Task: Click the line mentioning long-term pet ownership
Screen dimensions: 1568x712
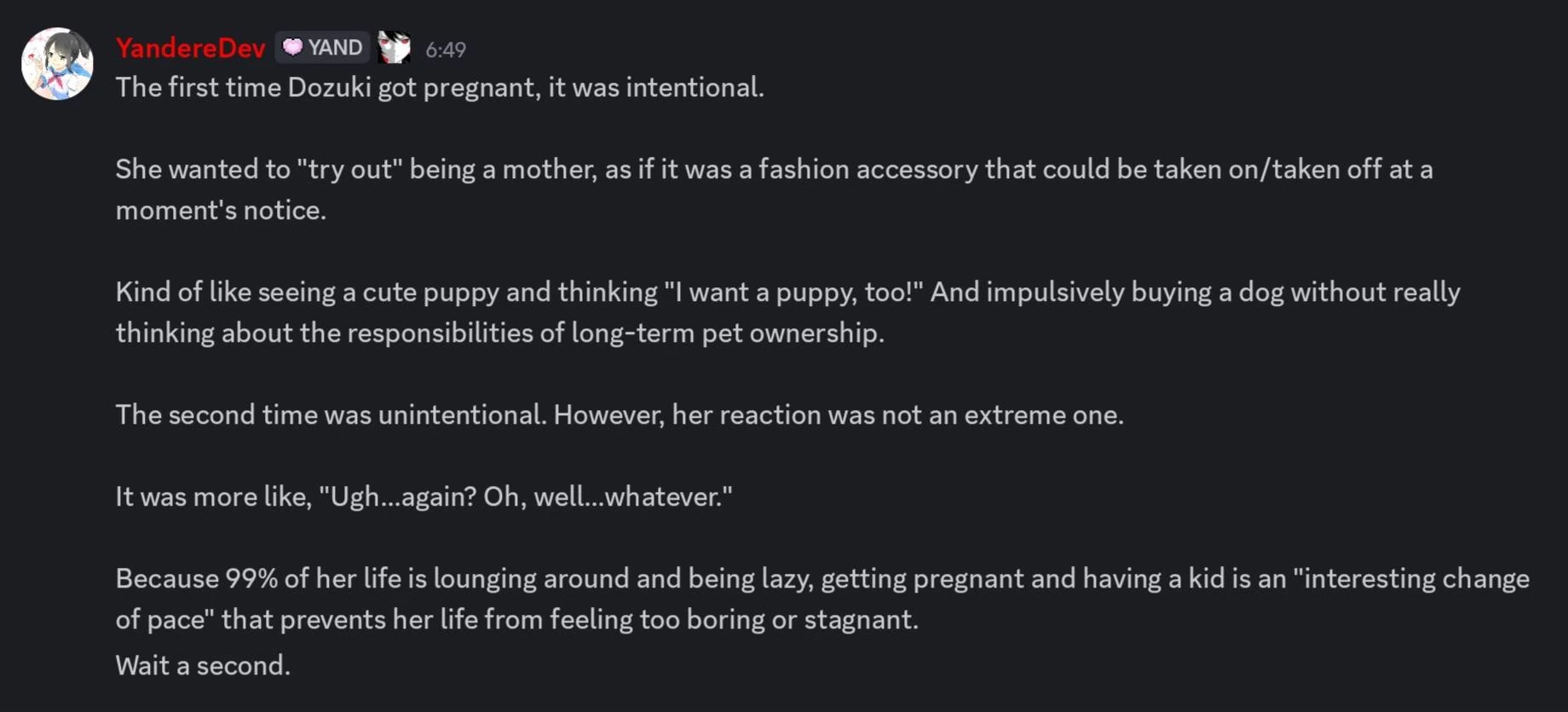Action: point(499,333)
